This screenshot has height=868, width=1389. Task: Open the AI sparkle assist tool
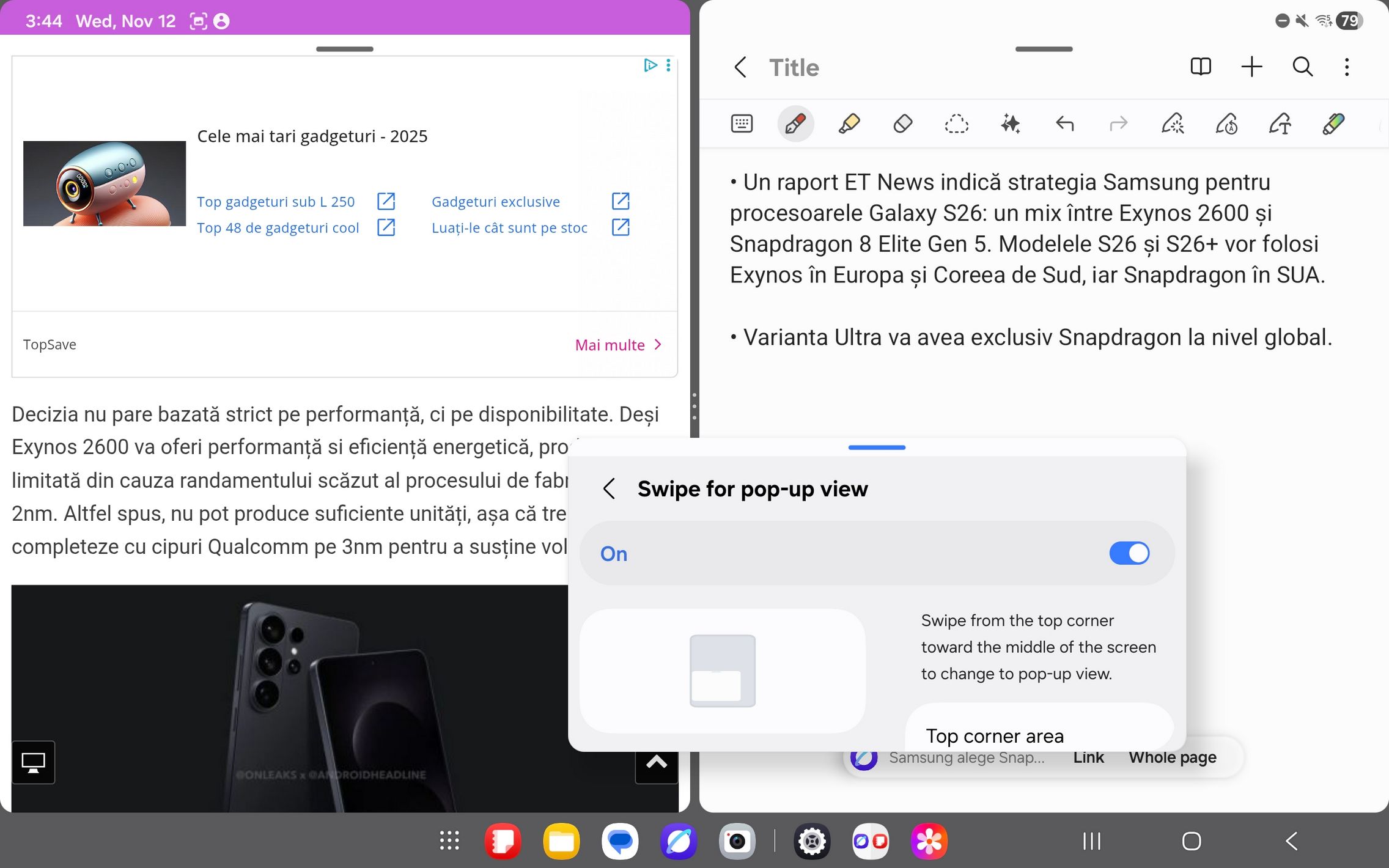tap(1010, 124)
